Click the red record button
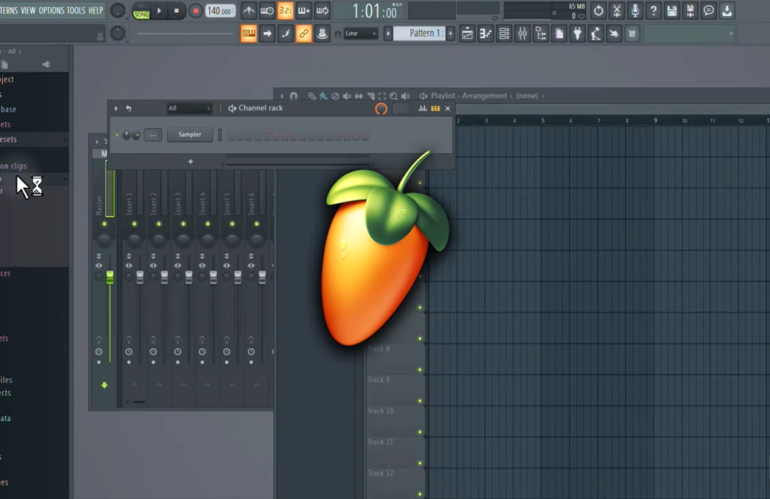Viewport: 770px width, 499px height. point(195,10)
